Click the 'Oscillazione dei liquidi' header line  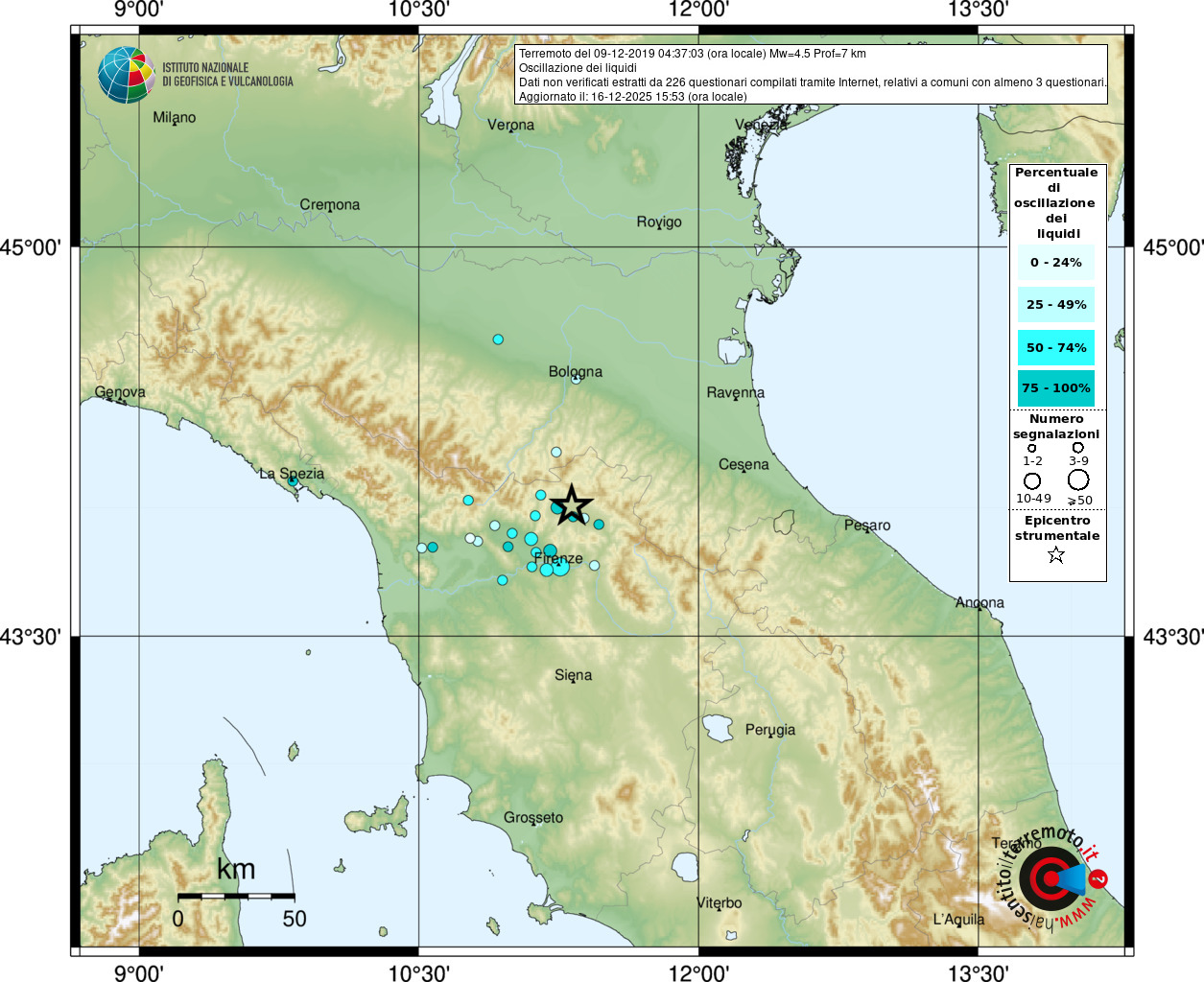578,68
